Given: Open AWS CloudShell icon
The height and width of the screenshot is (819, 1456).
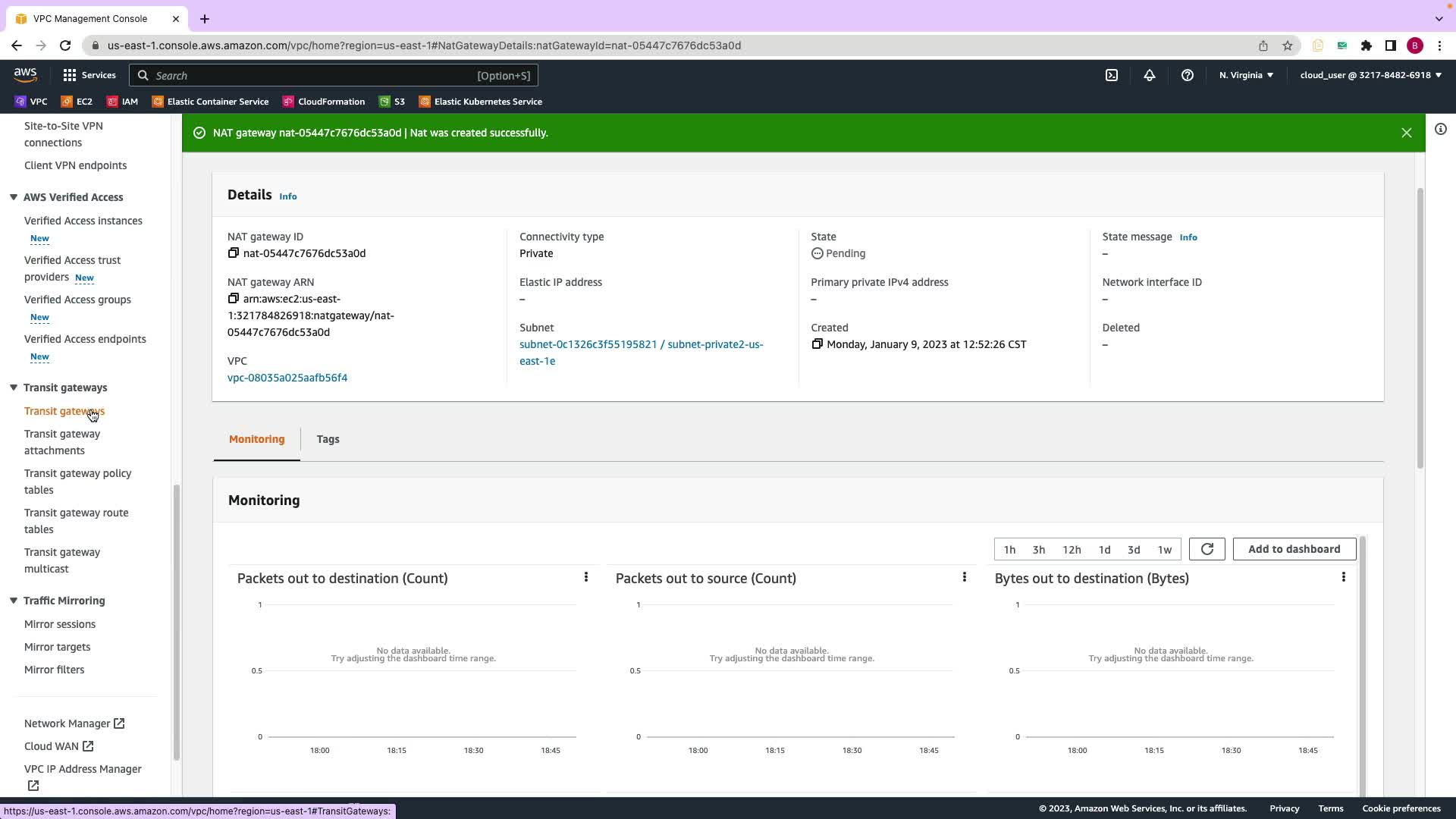Looking at the screenshot, I should 1112,75.
